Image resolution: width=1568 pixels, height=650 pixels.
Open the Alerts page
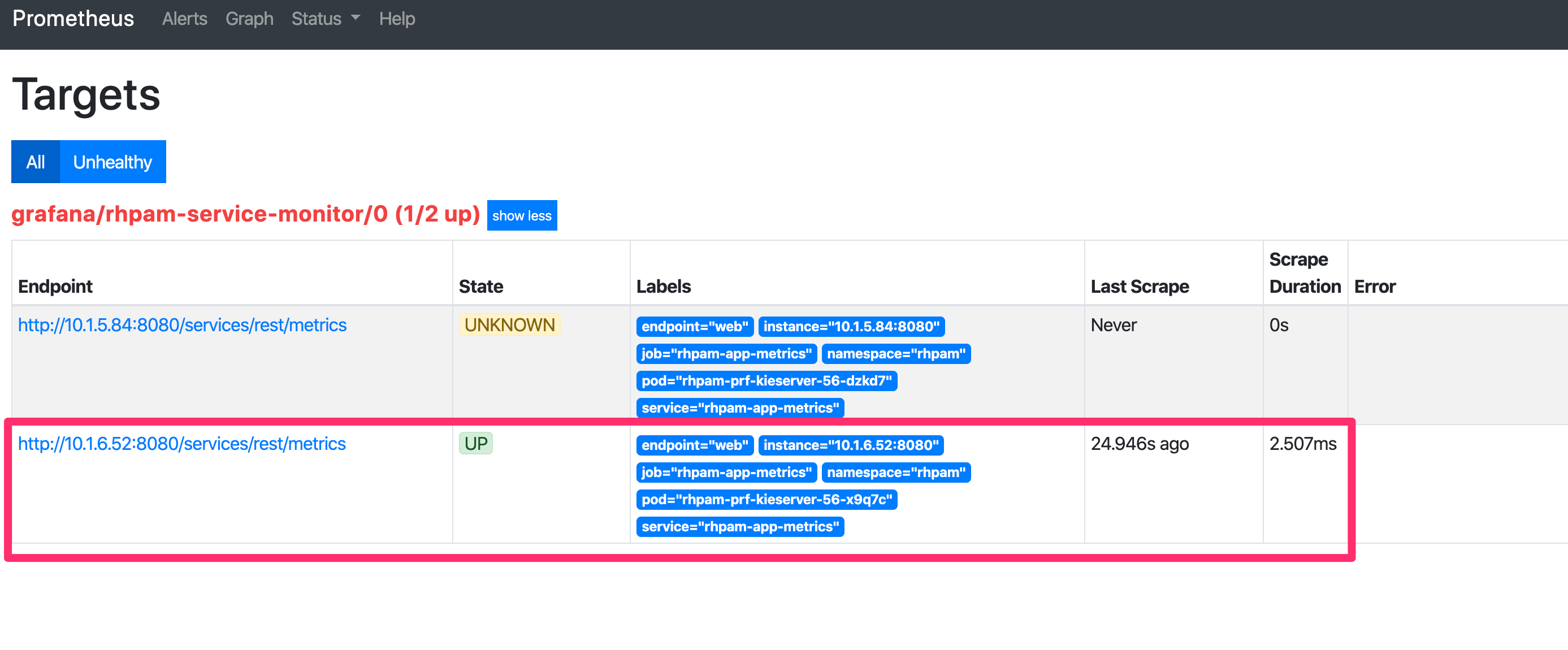184,19
